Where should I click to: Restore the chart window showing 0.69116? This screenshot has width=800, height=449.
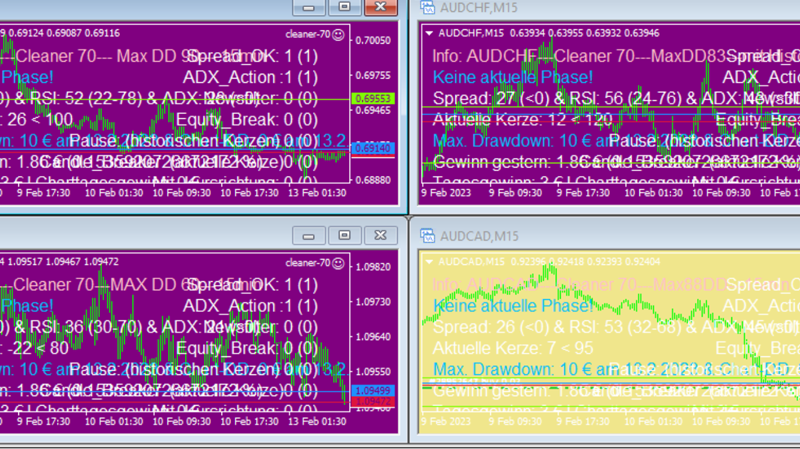coord(344,7)
